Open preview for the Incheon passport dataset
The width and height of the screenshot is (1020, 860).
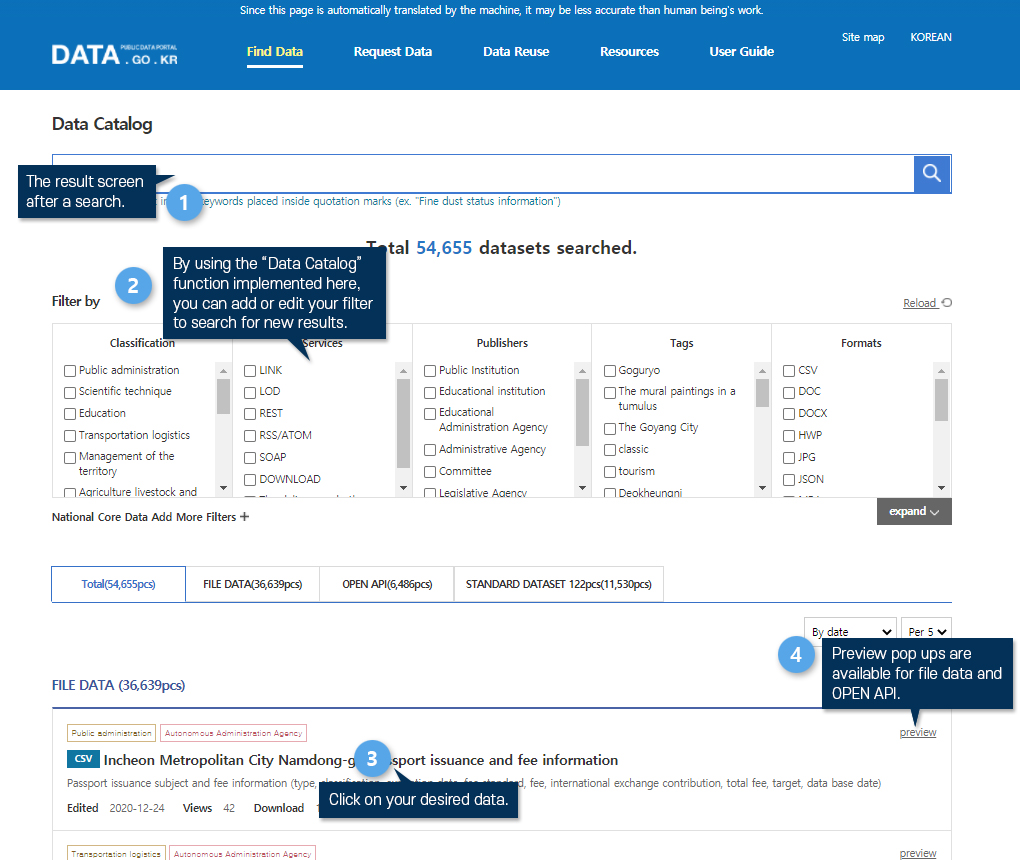tap(917, 732)
